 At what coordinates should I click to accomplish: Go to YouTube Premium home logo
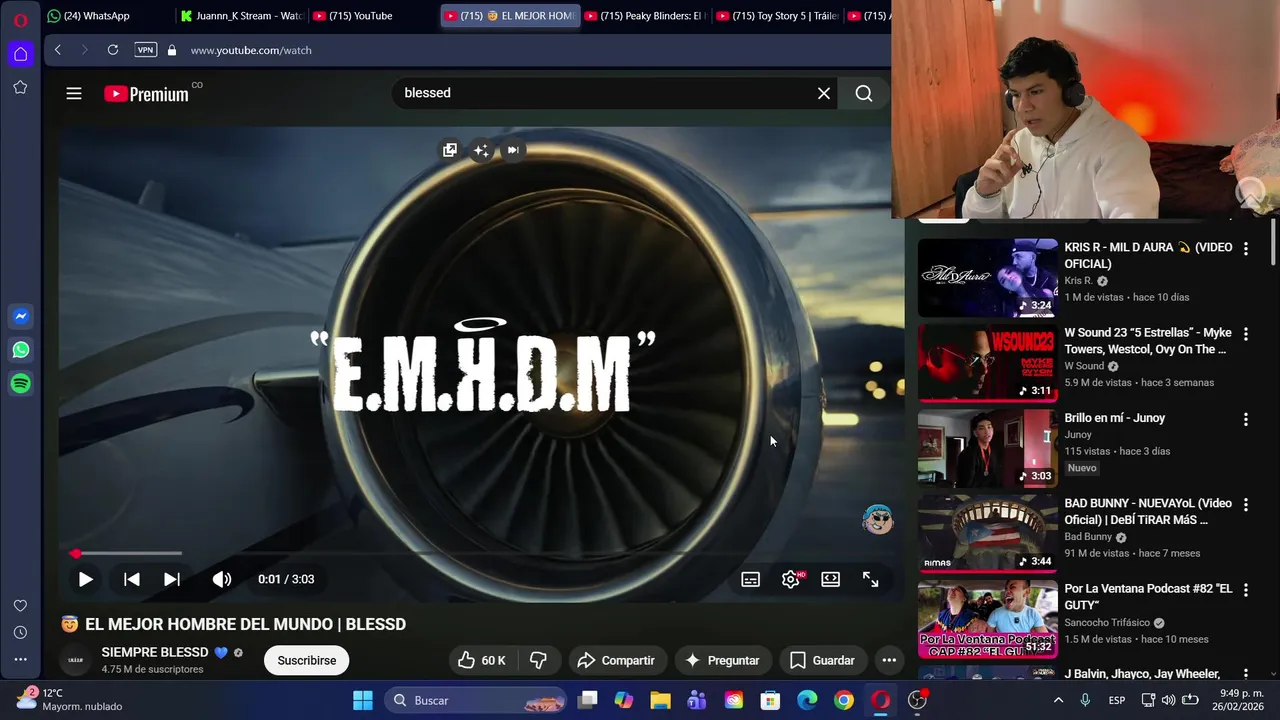pos(147,94)
